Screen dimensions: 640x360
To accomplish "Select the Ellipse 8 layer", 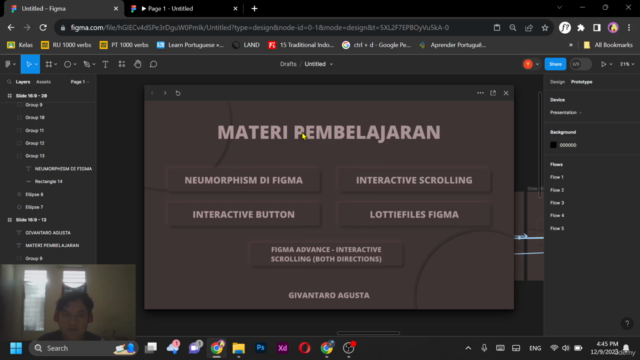I will (x=34, y=195).
